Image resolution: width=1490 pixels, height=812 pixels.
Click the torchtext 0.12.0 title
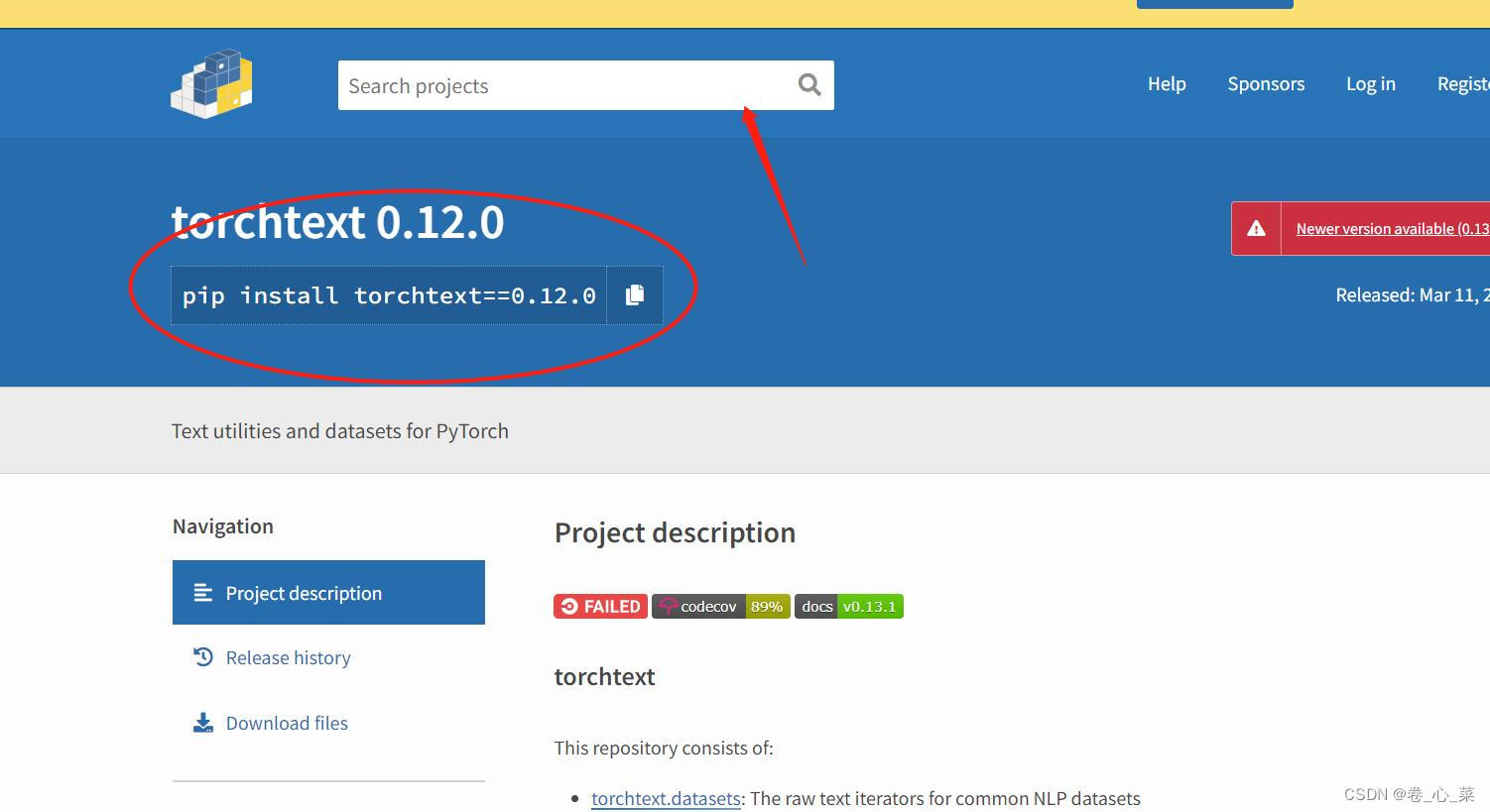[337, 222]
